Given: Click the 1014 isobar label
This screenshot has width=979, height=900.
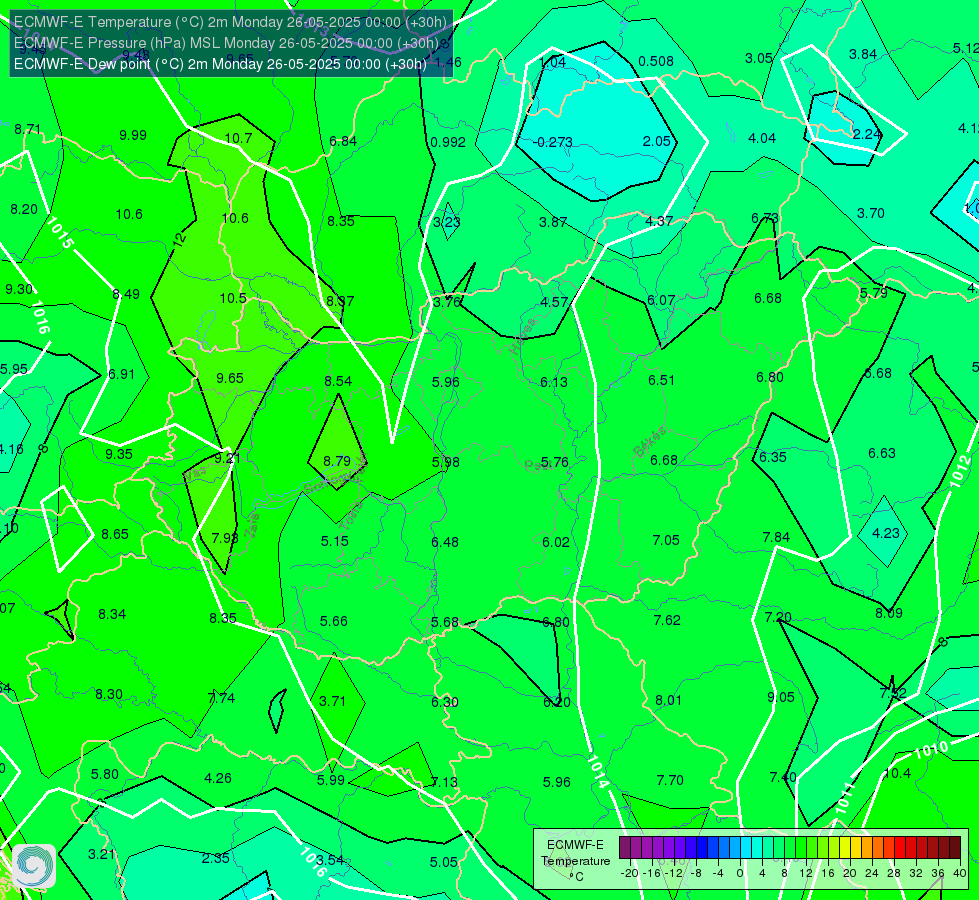Looking at the screenshot, I should pyautogui.click(x=597, y=771).
